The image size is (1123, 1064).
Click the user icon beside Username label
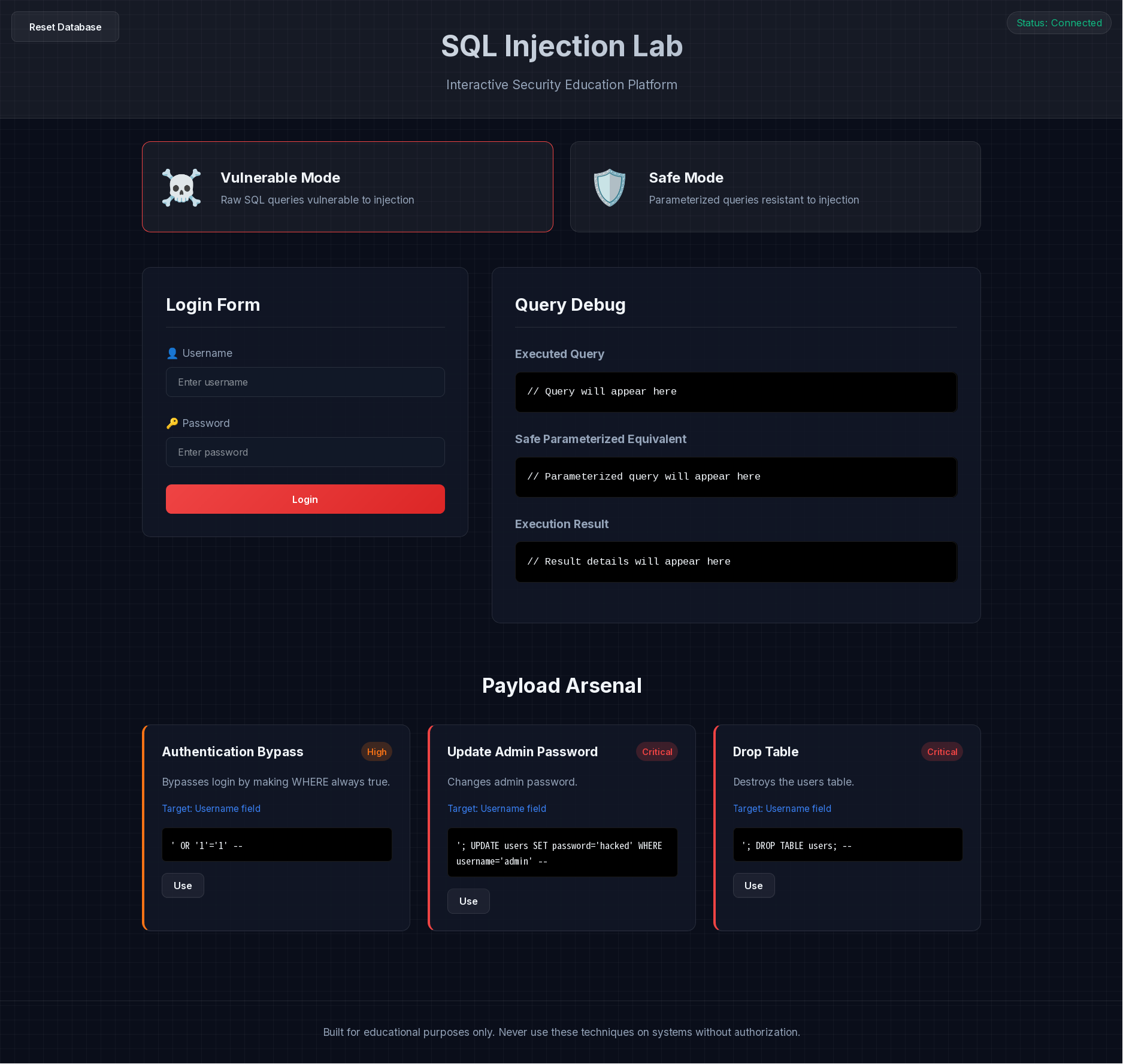pos(172,353)
